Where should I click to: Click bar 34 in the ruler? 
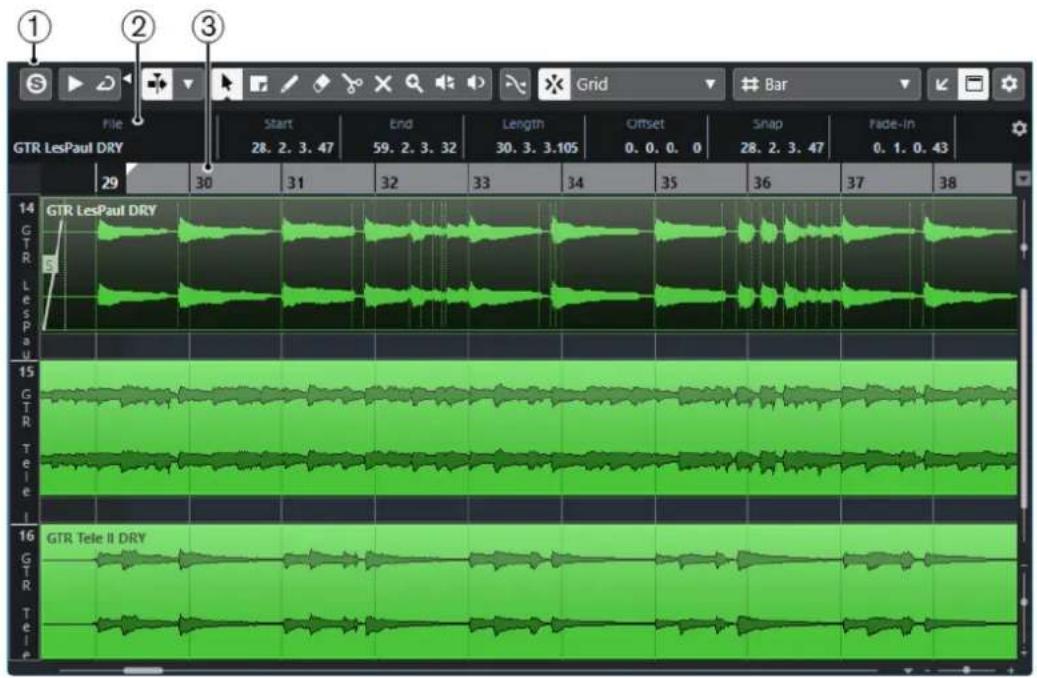coord(576,183)
